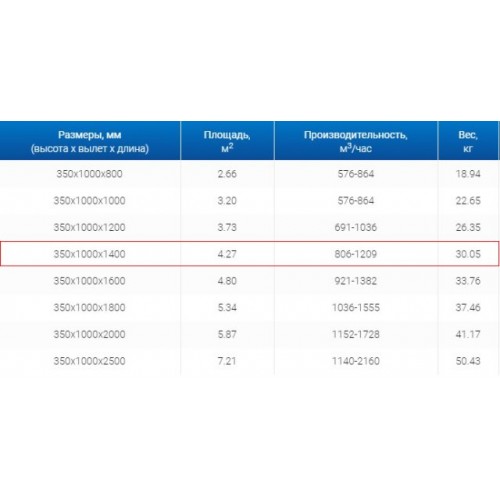Screen dimensions: 500x500
Task: Click the Производительность column header
Action: pos(356,141)
